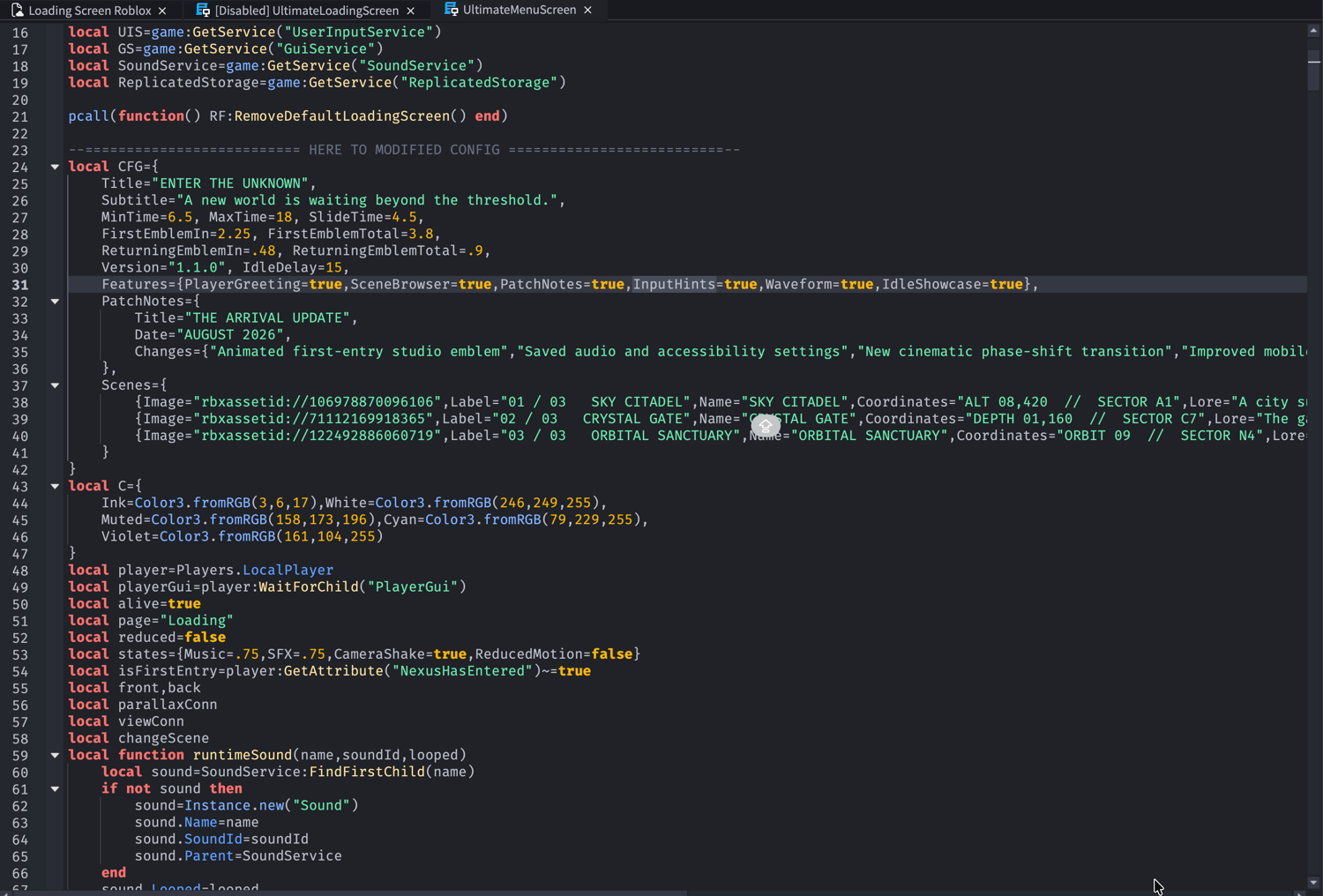1323x896 pixels.
Task: Click the page="Loading" string
Action: (x=196, y=620)
